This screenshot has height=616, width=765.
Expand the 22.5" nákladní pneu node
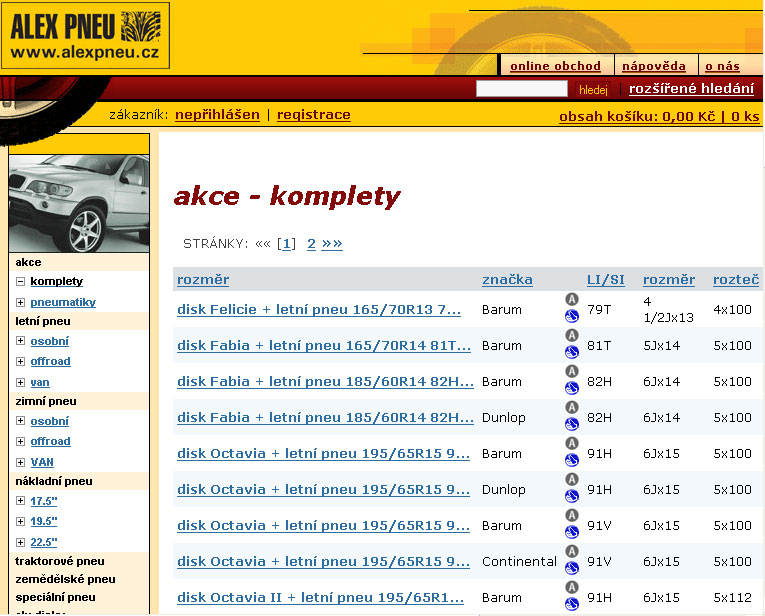20,542
